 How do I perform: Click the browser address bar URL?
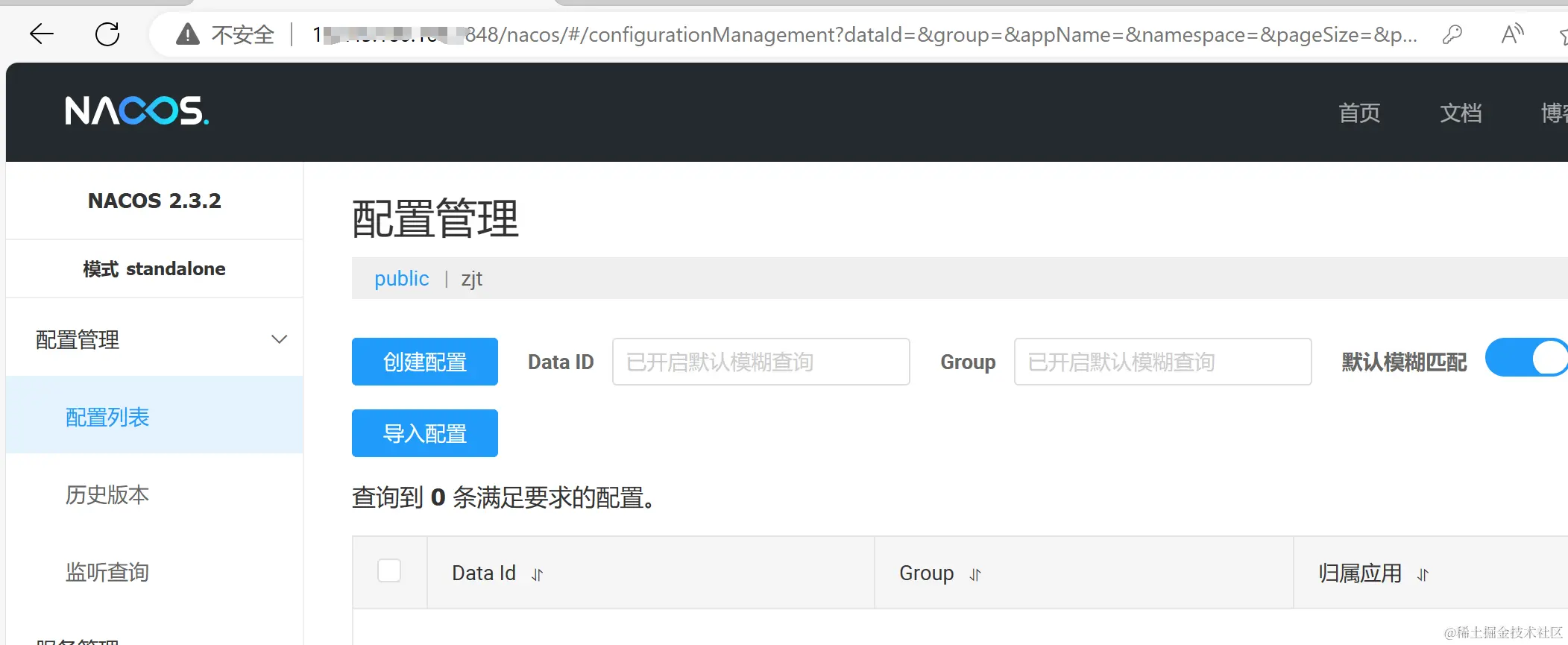tap(865, 34)
